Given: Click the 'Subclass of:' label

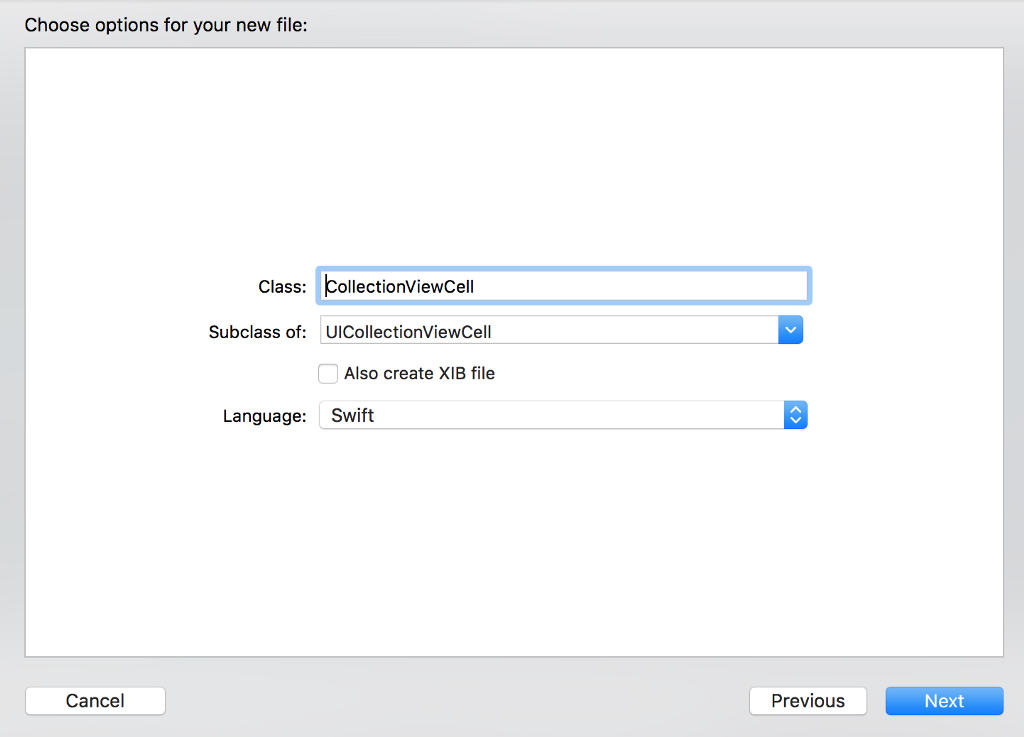Looking at the screenshot, I should tap(257, 332).
